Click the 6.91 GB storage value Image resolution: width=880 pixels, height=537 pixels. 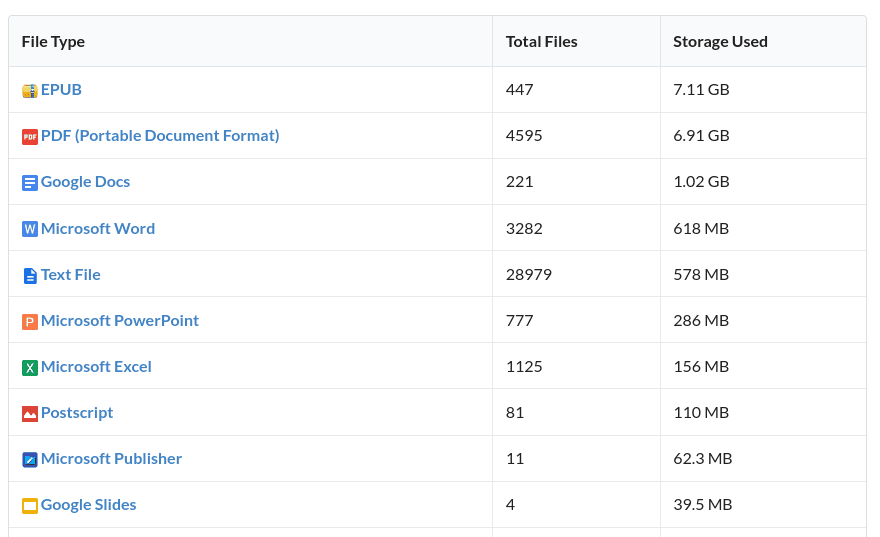701,135
